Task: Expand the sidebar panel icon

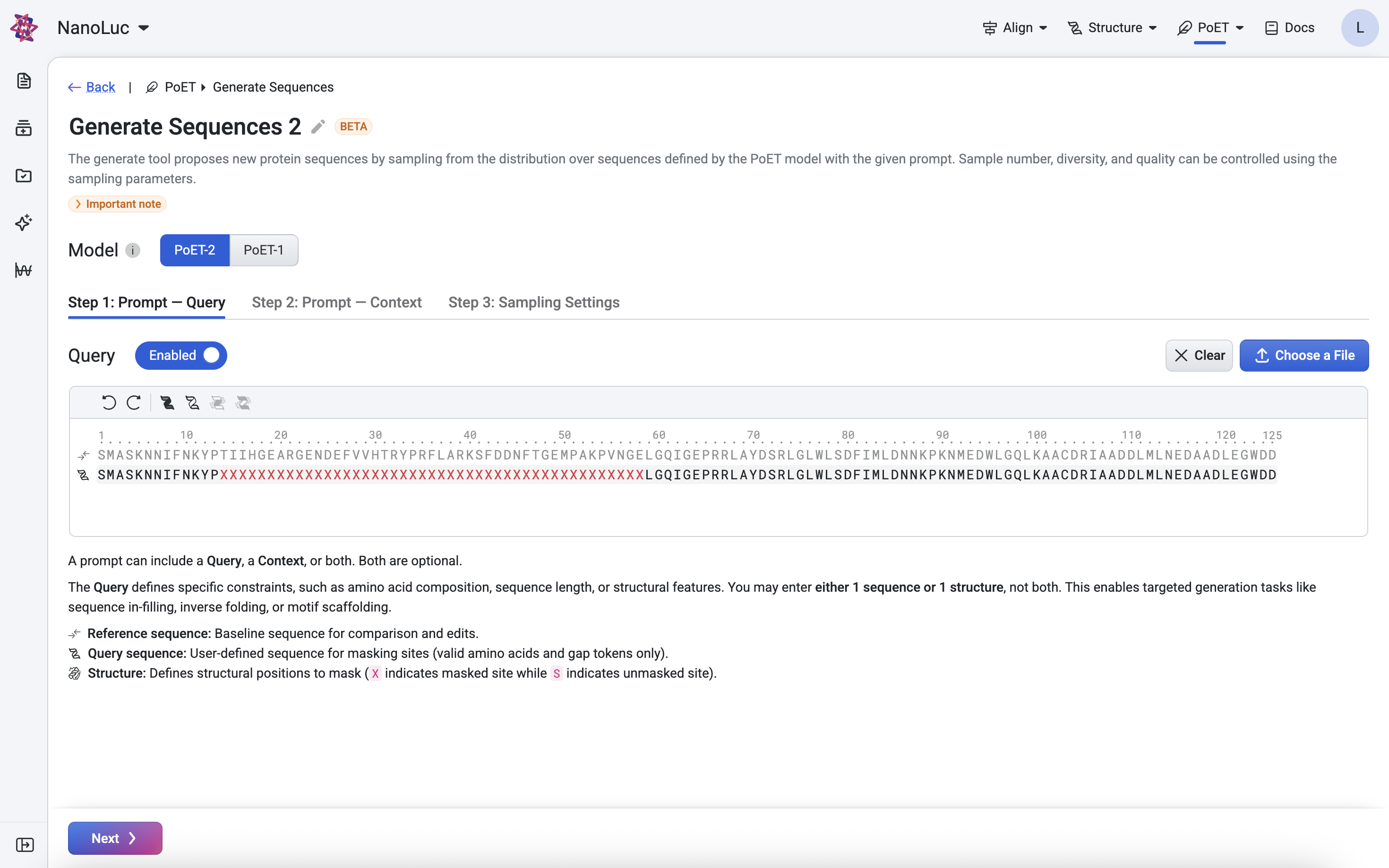Action: click(25, 844)
